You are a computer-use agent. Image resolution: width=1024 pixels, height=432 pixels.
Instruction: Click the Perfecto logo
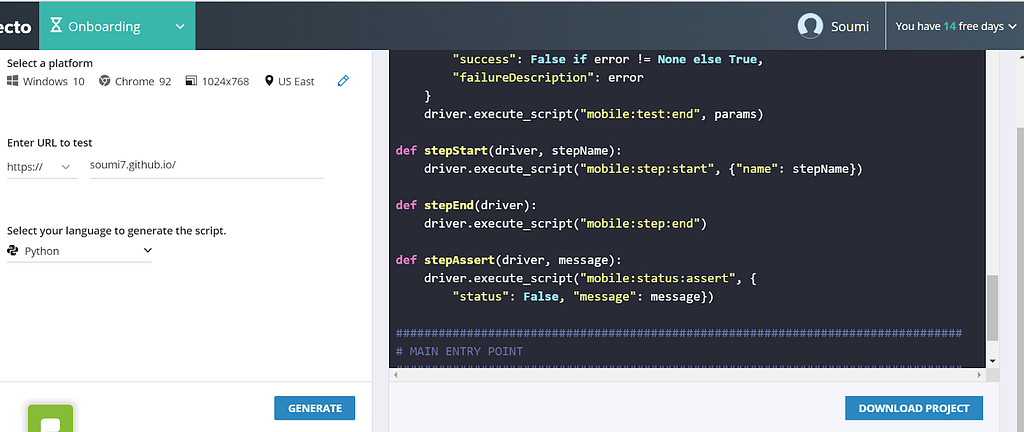pos(16,27)
